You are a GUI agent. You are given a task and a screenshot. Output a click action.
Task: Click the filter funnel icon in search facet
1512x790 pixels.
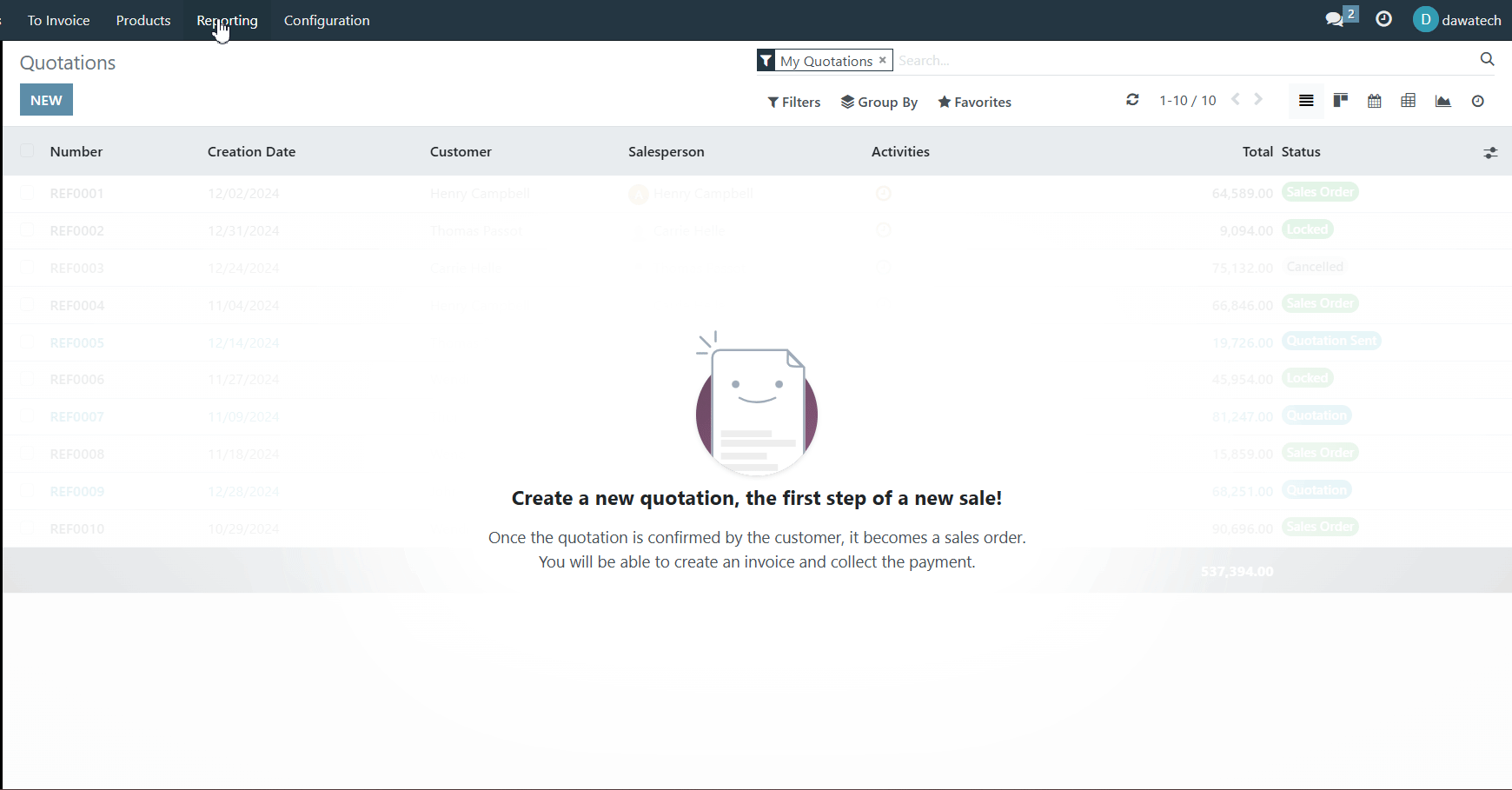point(766,60)
